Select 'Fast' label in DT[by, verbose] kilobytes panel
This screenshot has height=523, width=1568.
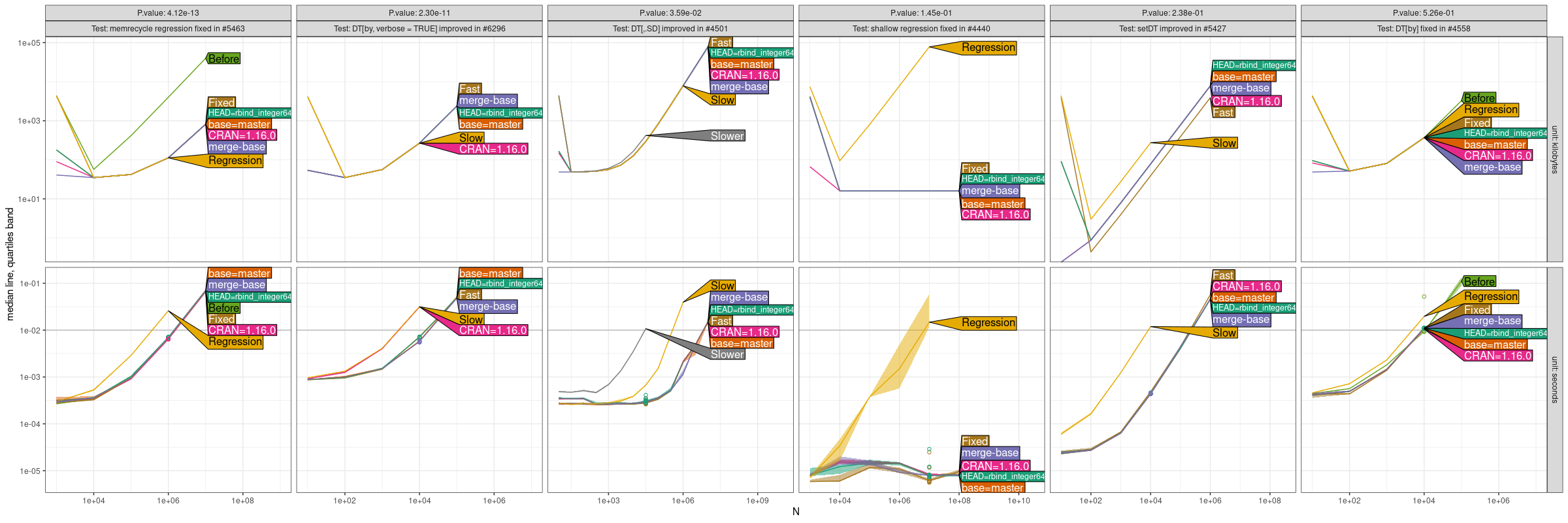point(470,89)
